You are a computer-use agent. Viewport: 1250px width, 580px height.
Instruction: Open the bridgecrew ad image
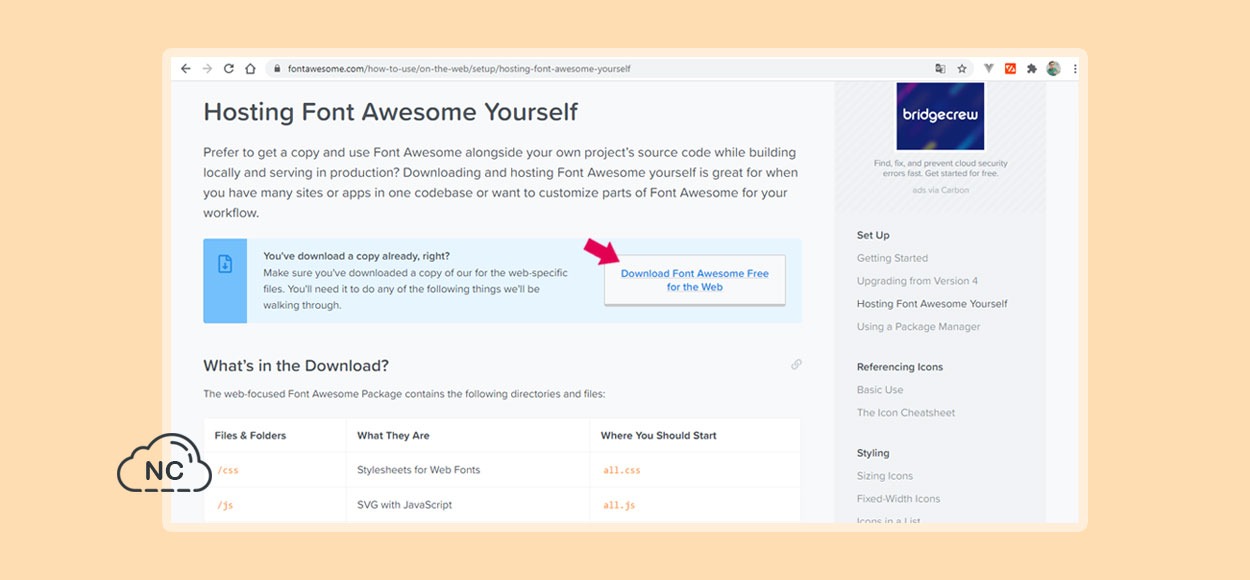940,115
